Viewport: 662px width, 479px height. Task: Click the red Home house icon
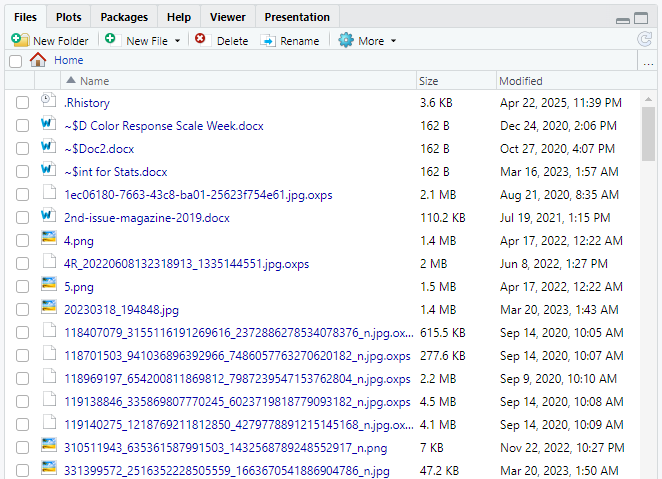38,60
